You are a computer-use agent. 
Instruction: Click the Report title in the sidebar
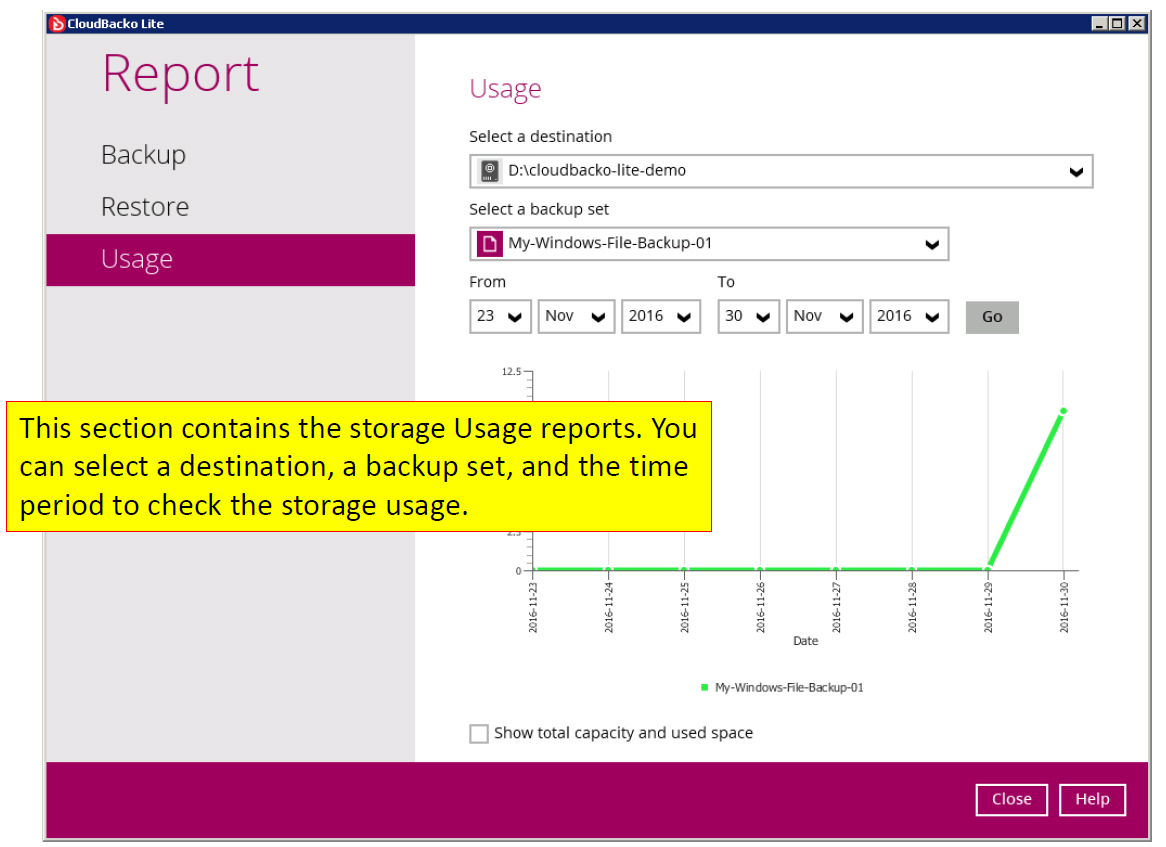coord(181,75)
